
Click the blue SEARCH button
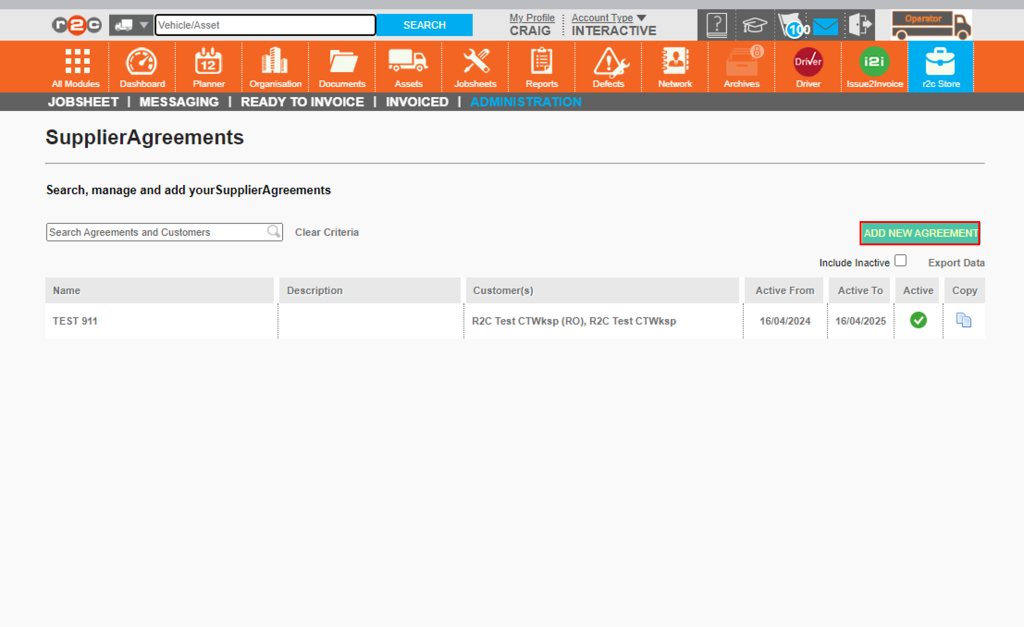point(424,25)
